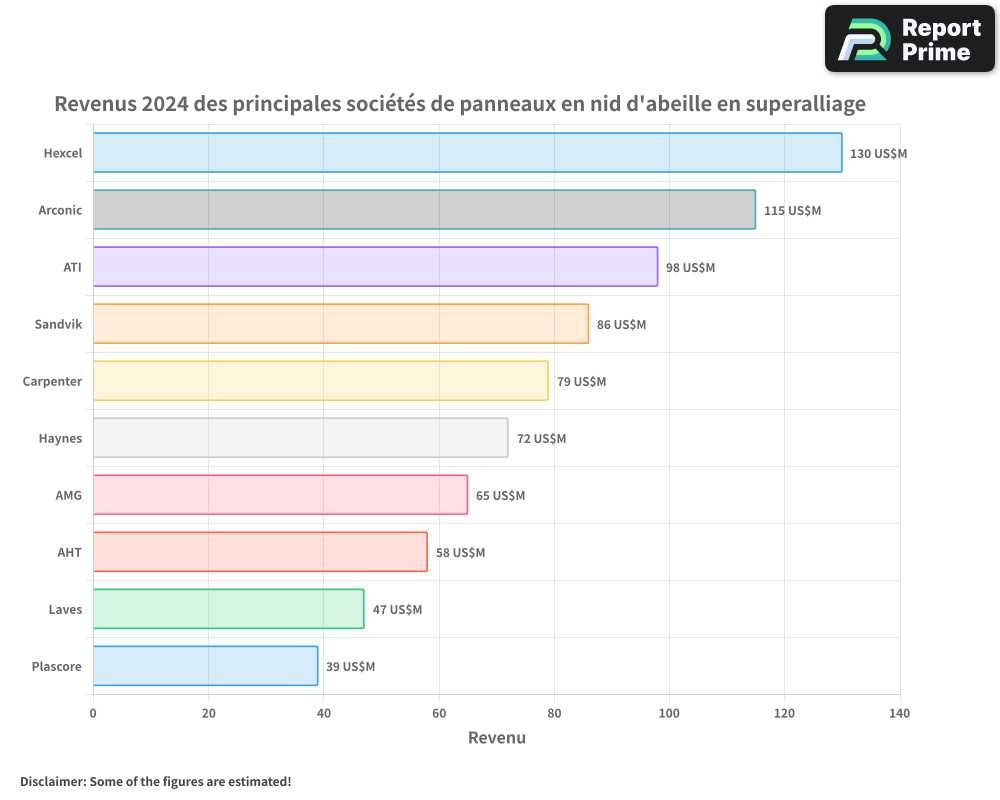Screen dimensions: 1000x800
Task: Click the 39 US$M data label
Action: [x=350, y=667]
